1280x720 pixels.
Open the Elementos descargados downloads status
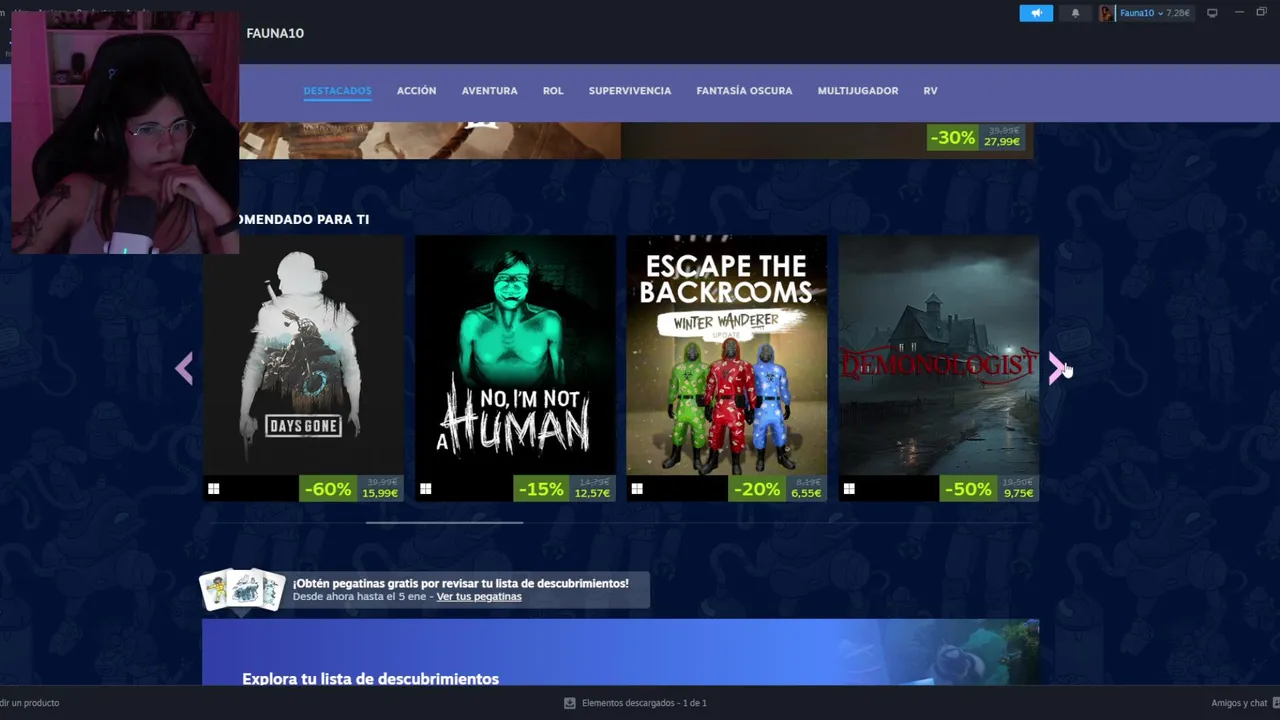(644, 703)
